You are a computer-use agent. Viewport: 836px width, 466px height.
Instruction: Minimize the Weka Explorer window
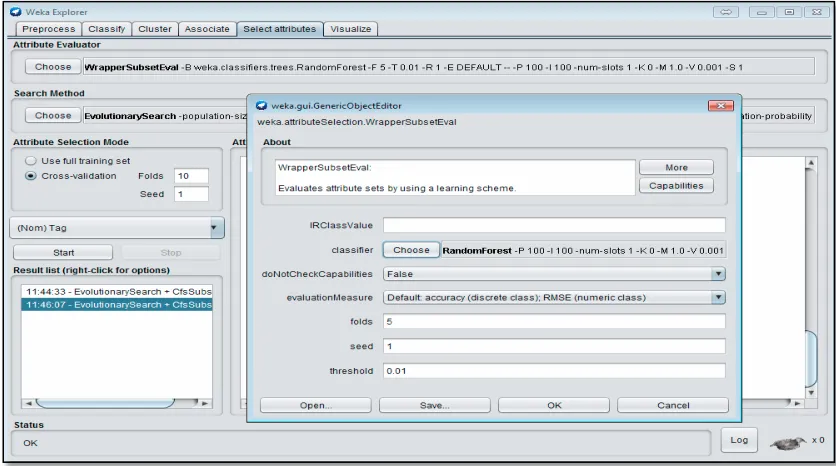coord(761,12)
